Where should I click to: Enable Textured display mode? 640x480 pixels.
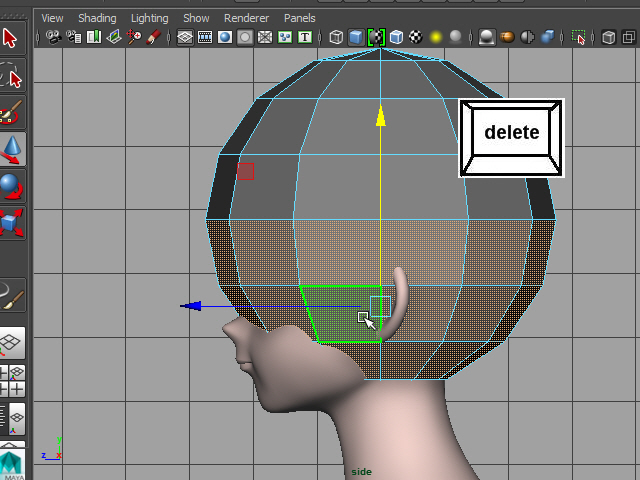pos(417,38)
